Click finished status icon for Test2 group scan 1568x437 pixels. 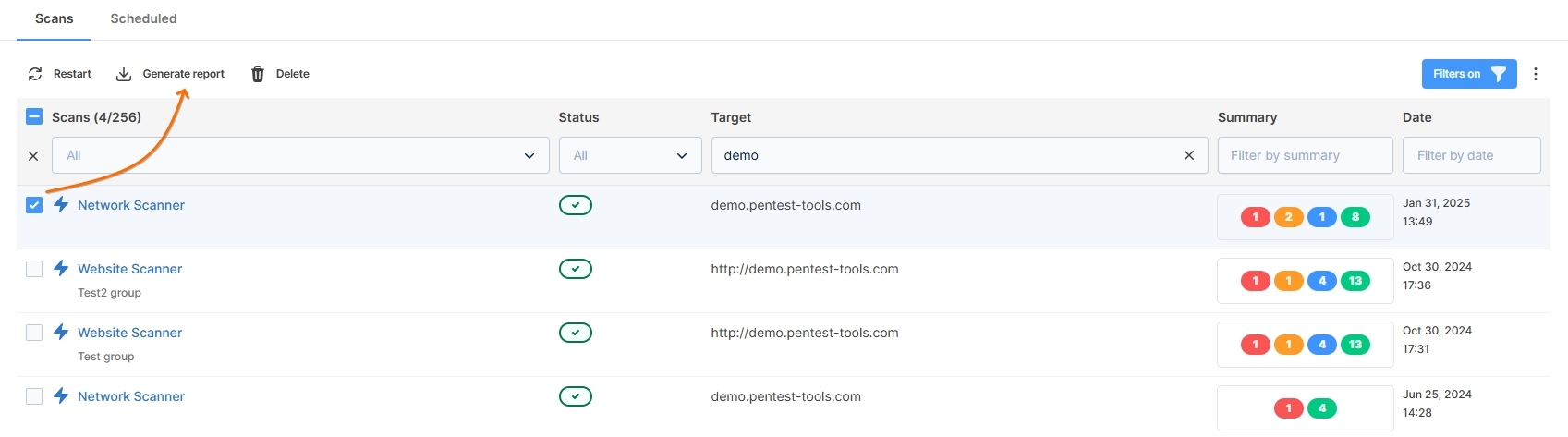(x=576, y=269)
